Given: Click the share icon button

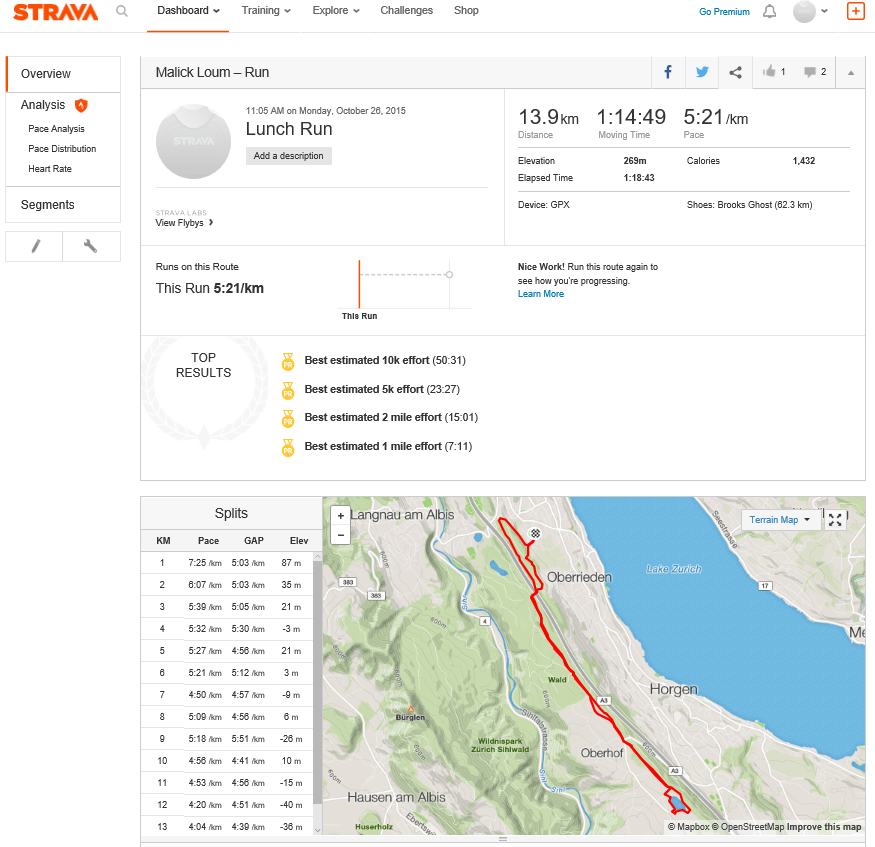Looking at the screenshot, I should point(735,72).
